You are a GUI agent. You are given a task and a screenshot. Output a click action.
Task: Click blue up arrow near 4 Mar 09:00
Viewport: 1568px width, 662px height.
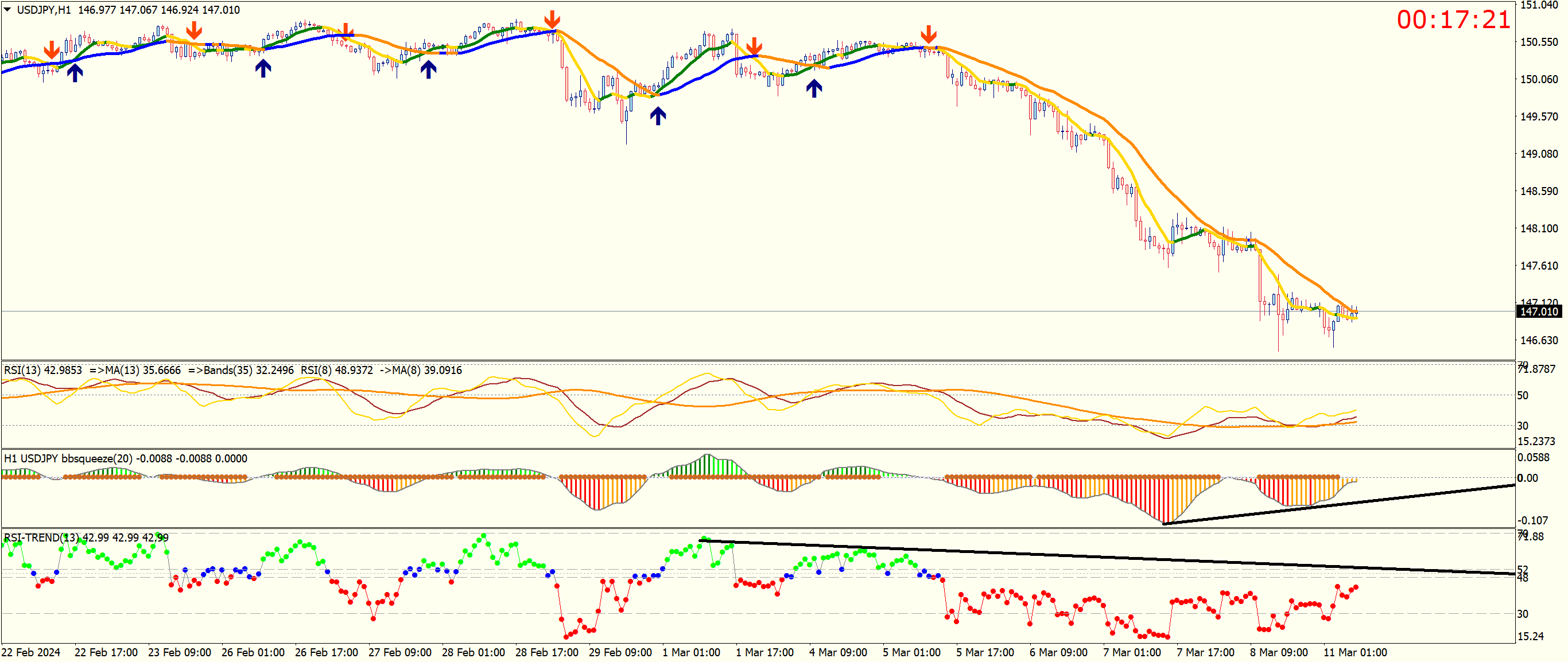[x=814, y=89]
